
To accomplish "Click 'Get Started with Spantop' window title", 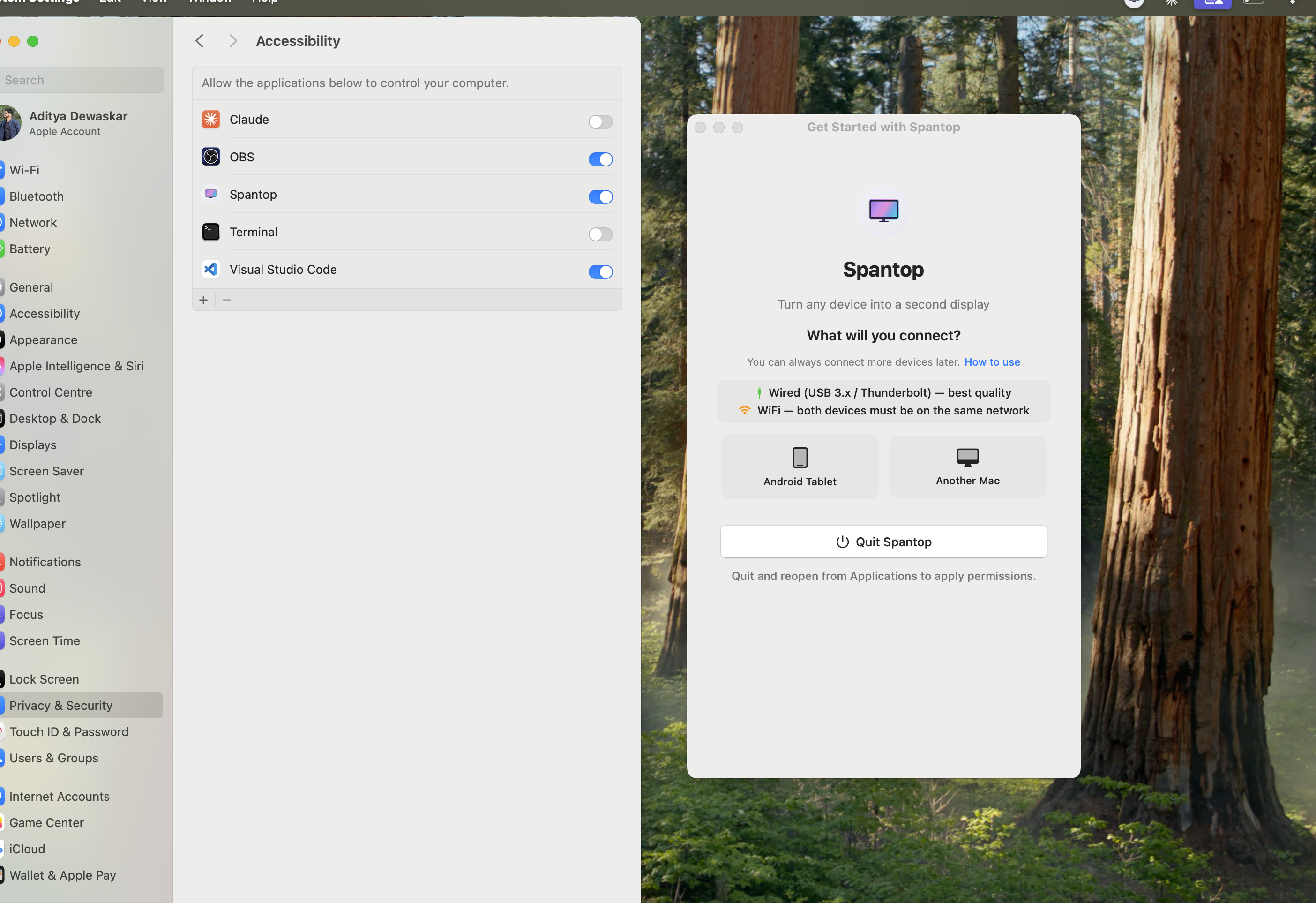I will tap(883, 127).
